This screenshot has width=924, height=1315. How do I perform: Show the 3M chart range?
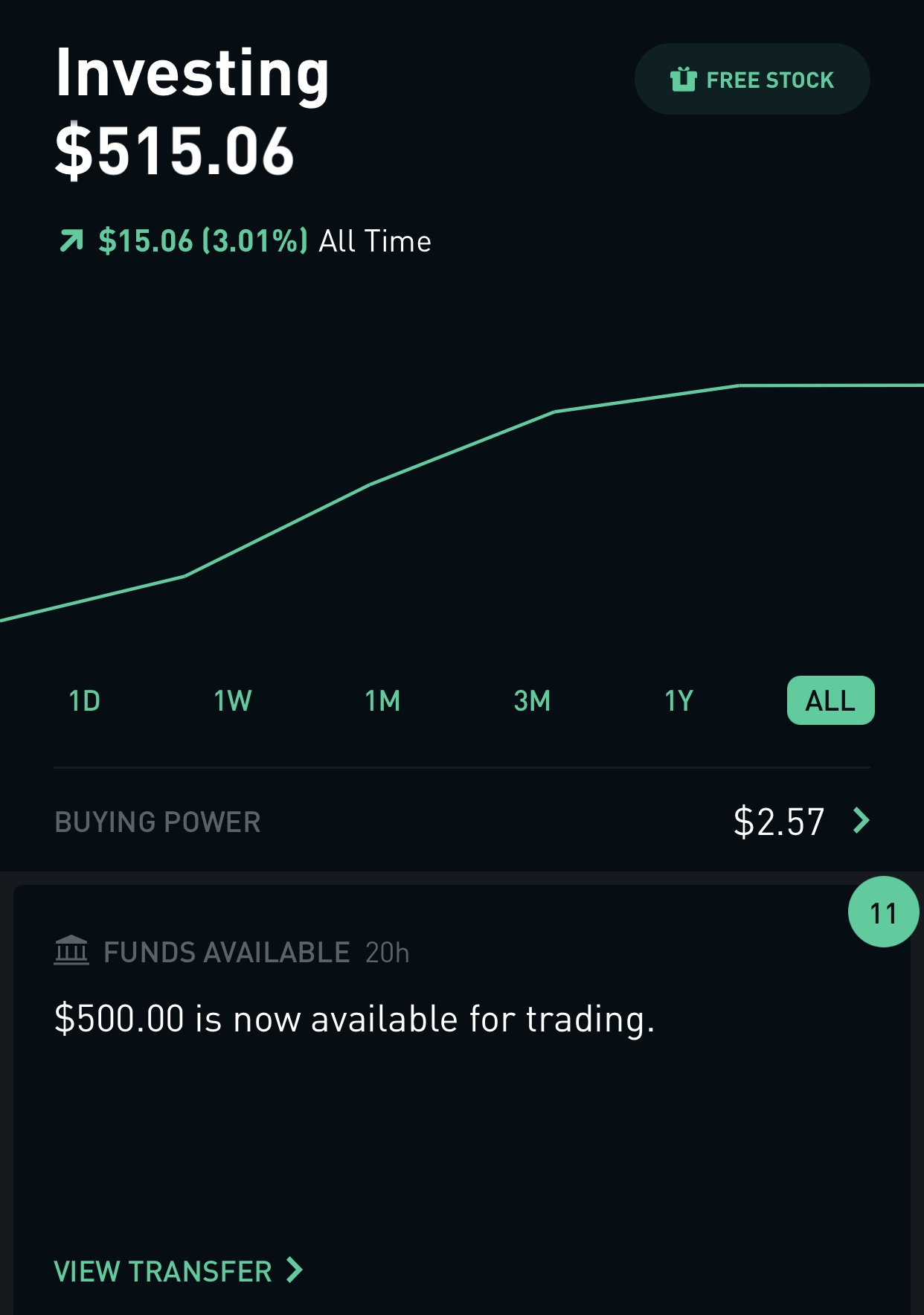tap(532, 701)
